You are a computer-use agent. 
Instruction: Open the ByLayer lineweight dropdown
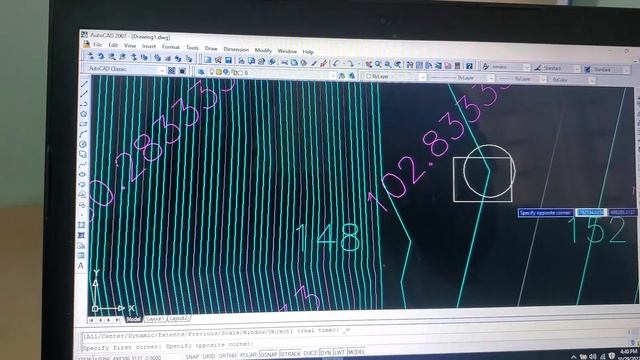point(543,79)
